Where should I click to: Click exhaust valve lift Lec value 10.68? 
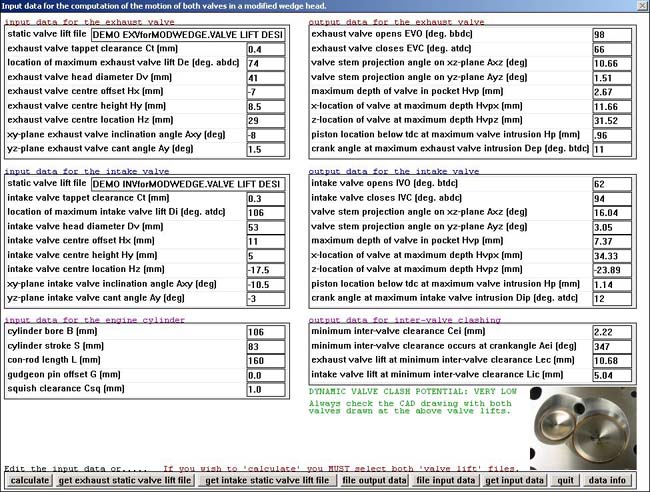tap(612, 361)
